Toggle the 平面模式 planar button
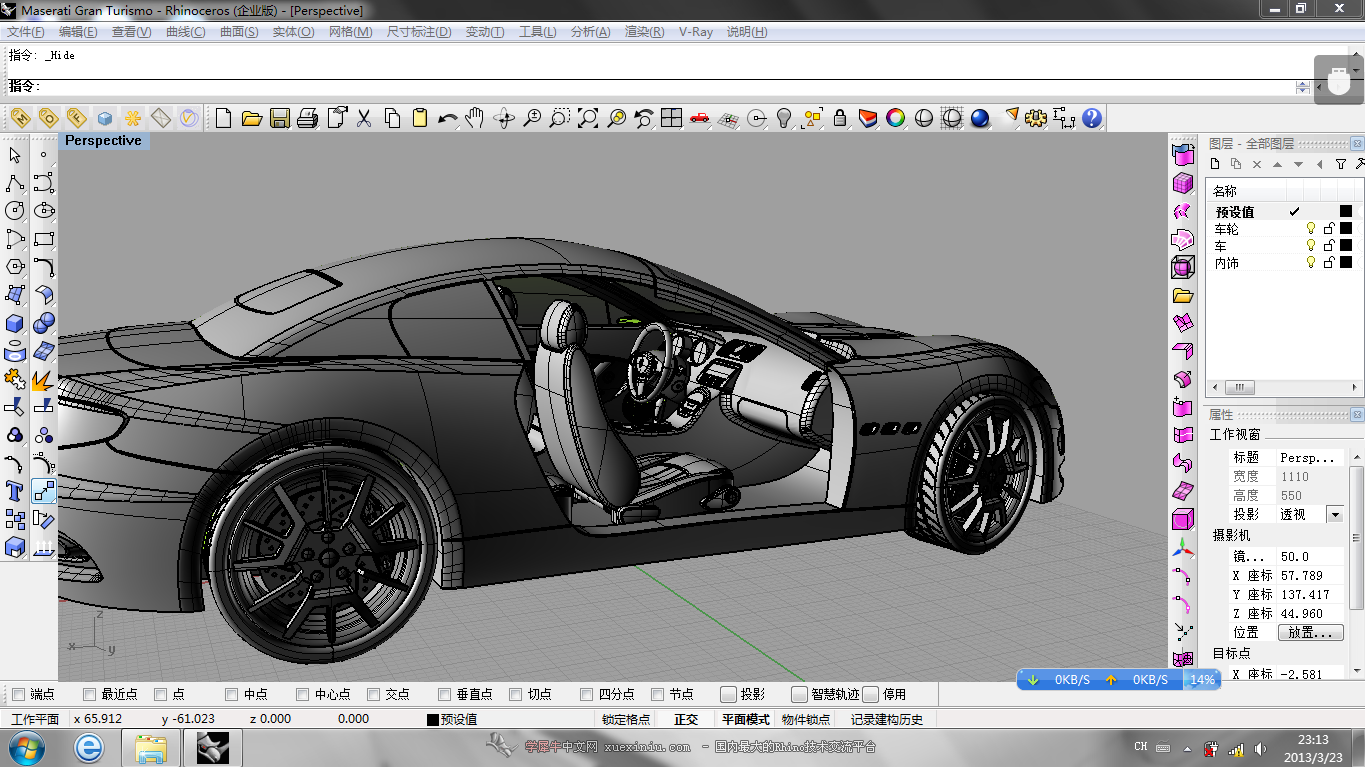The width and height of the screenshot is (1365, 767). [746, 719]
